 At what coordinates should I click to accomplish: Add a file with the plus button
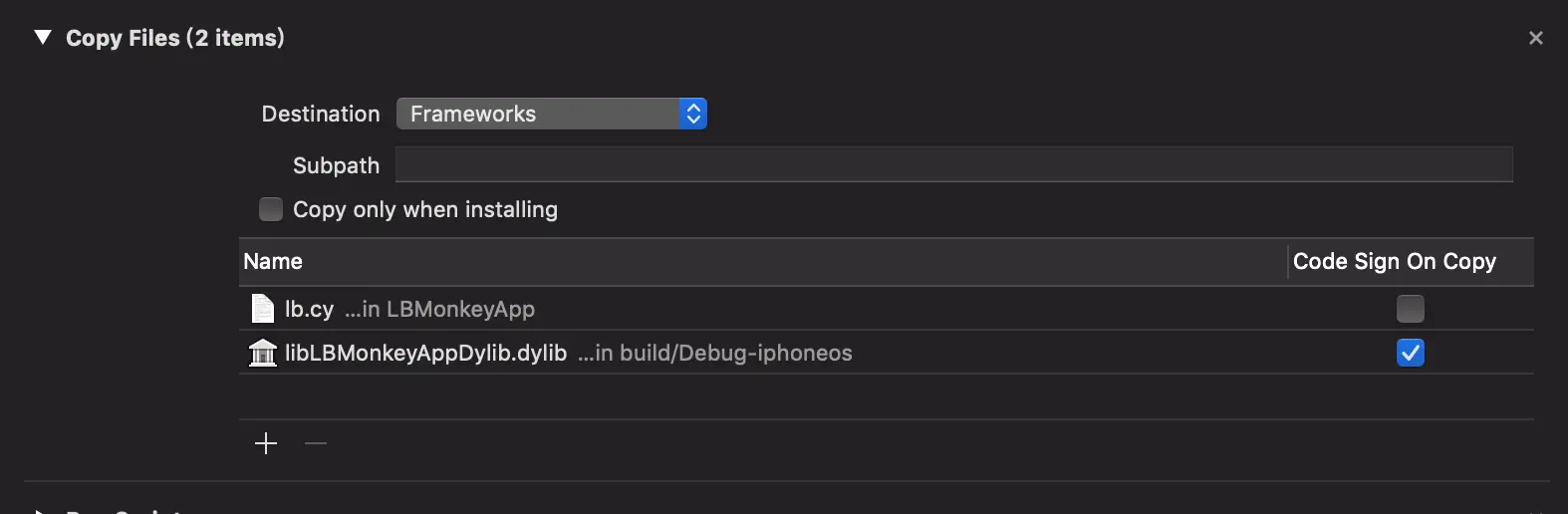pyautogui.click(x=266, y=443)
